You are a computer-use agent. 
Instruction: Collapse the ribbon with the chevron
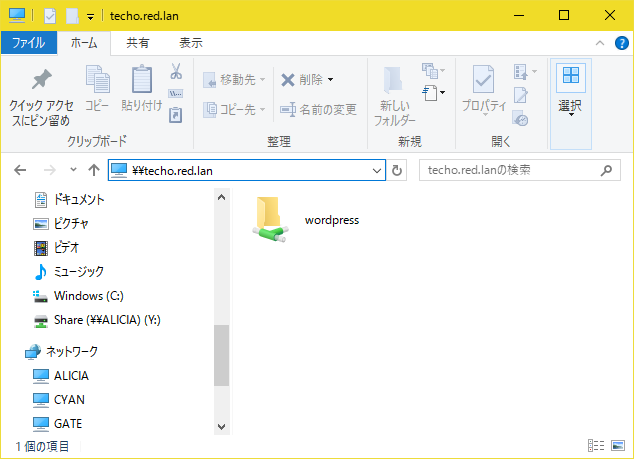(x=600, y=43)
